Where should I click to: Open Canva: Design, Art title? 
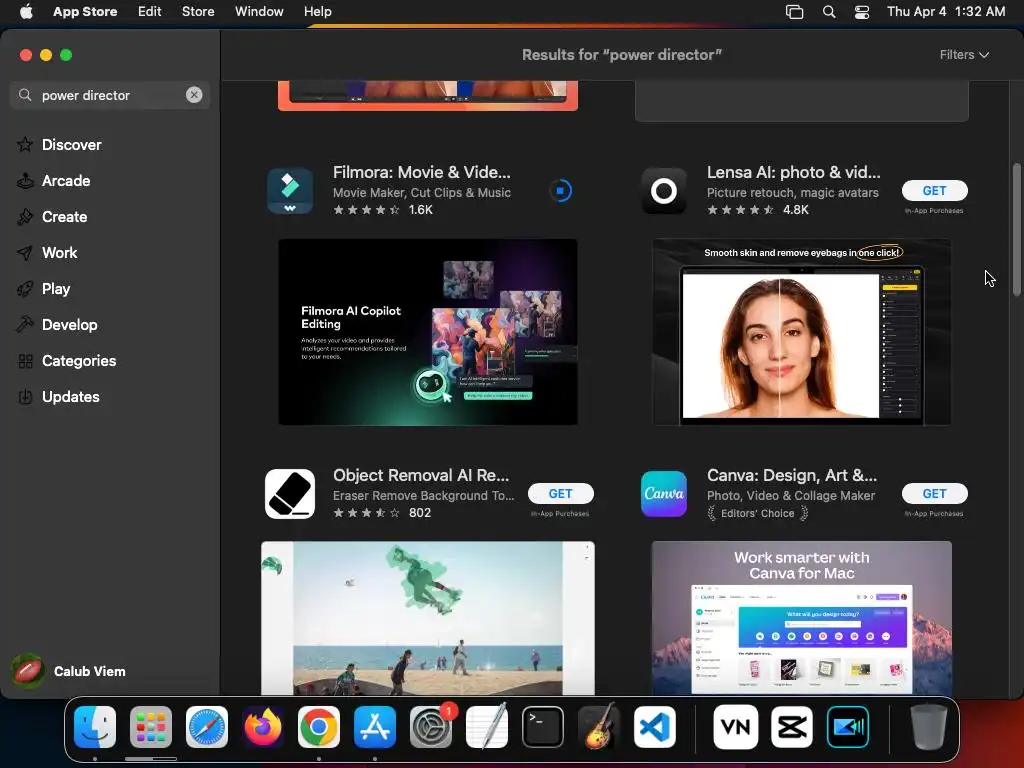click(792, 475)
